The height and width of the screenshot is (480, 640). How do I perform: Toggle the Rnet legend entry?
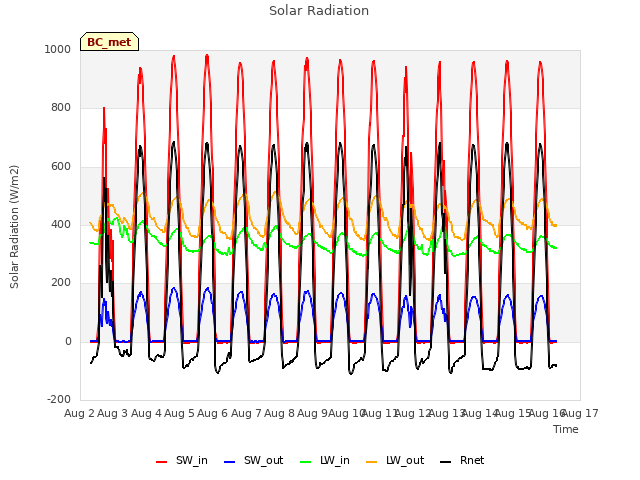coord(462,460)
